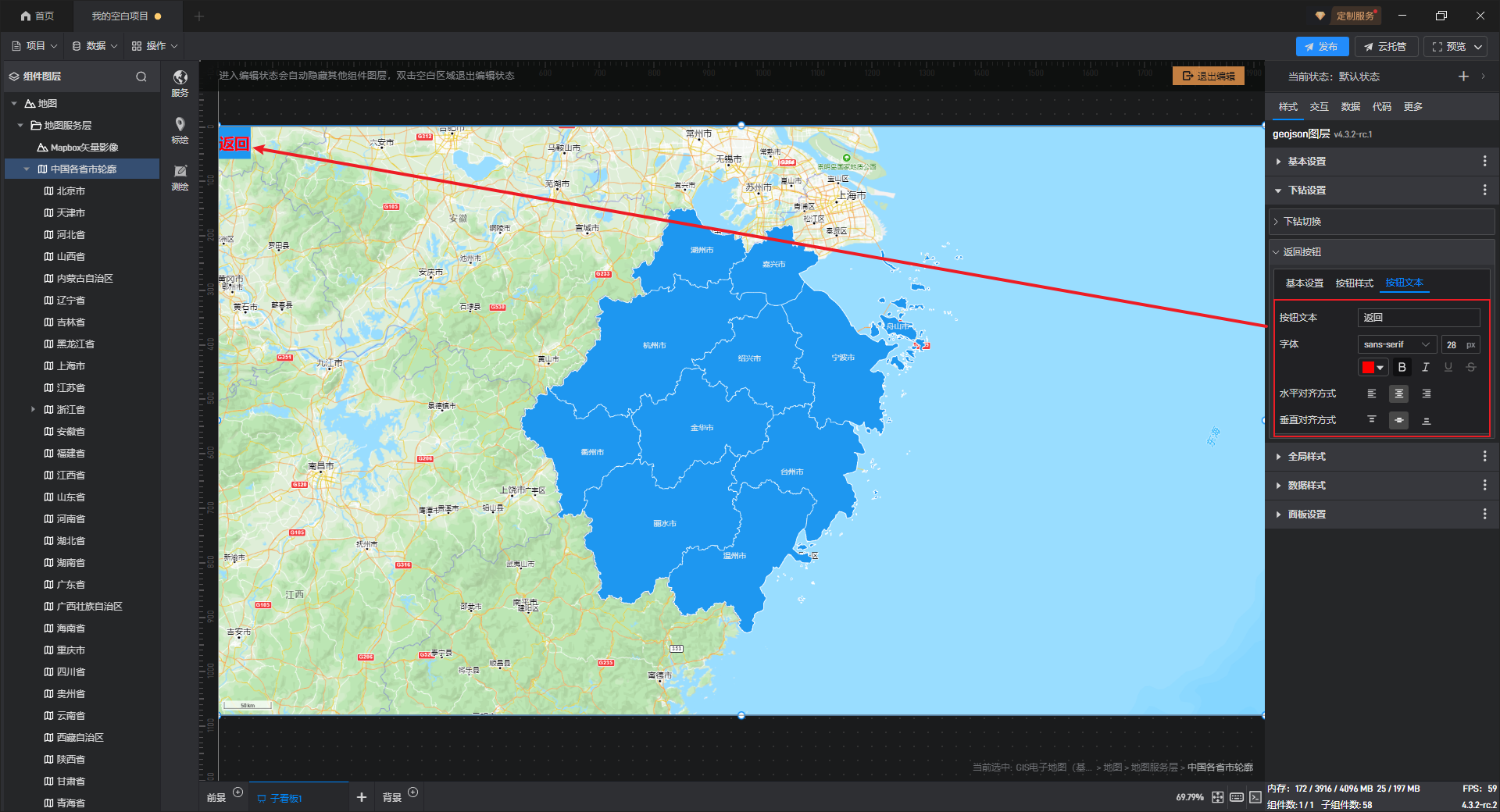This screenshot has height=812, width=1500.
Task: Set vertical alignment to top
Action: (x=1372, y=420)
